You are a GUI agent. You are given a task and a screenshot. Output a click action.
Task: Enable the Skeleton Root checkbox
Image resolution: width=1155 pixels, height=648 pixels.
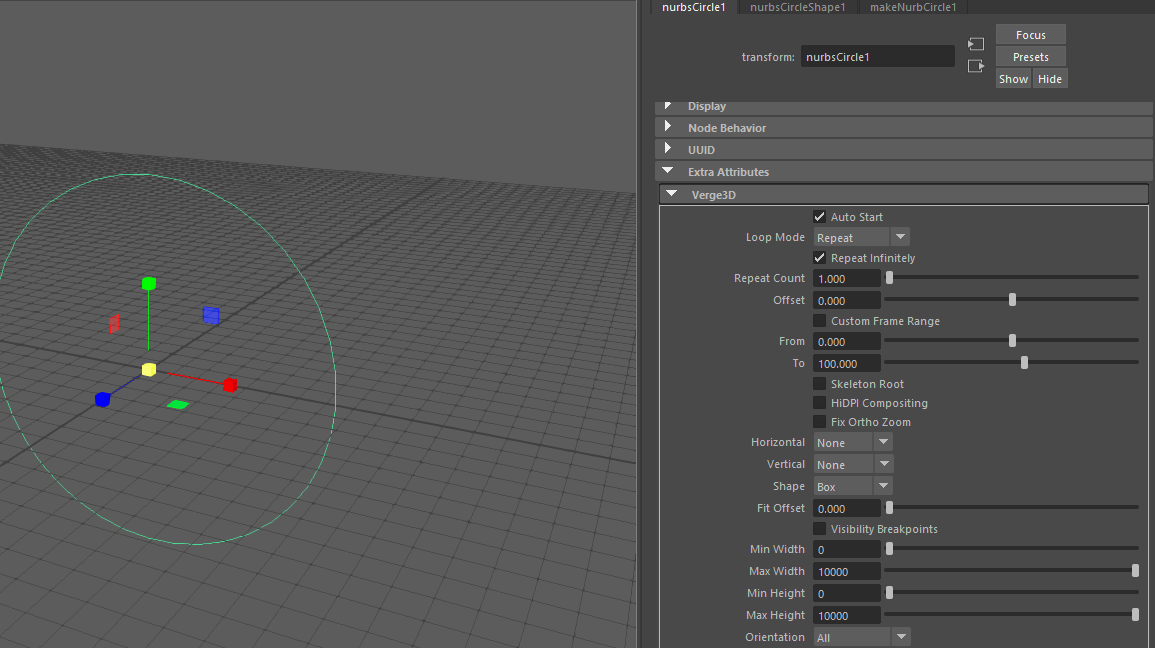click(819, 384)
